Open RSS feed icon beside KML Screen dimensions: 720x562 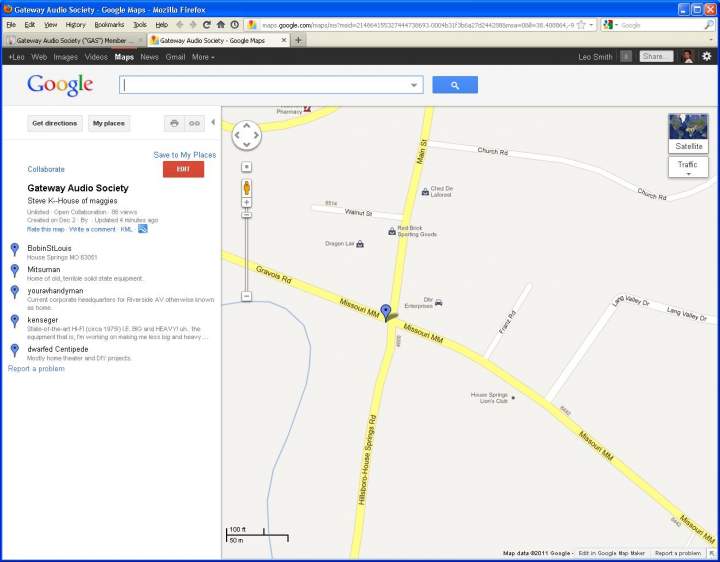pos(143,229)
